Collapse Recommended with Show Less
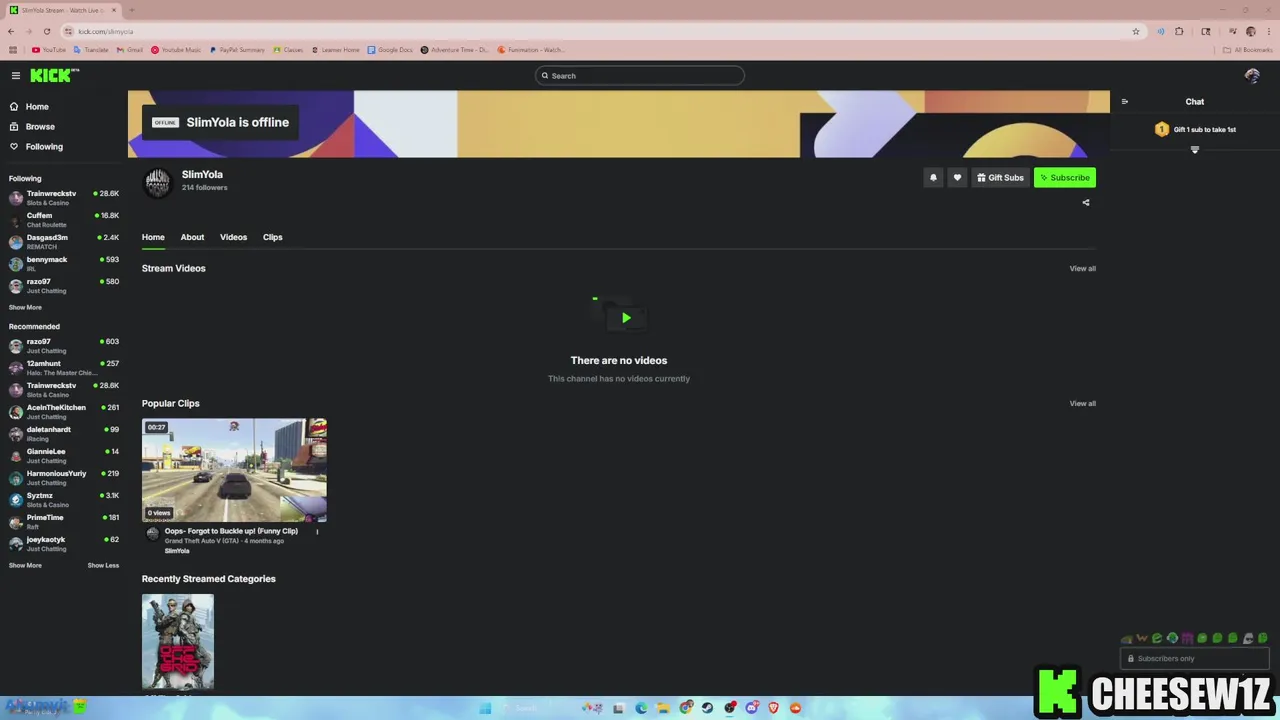 (103, 565)
